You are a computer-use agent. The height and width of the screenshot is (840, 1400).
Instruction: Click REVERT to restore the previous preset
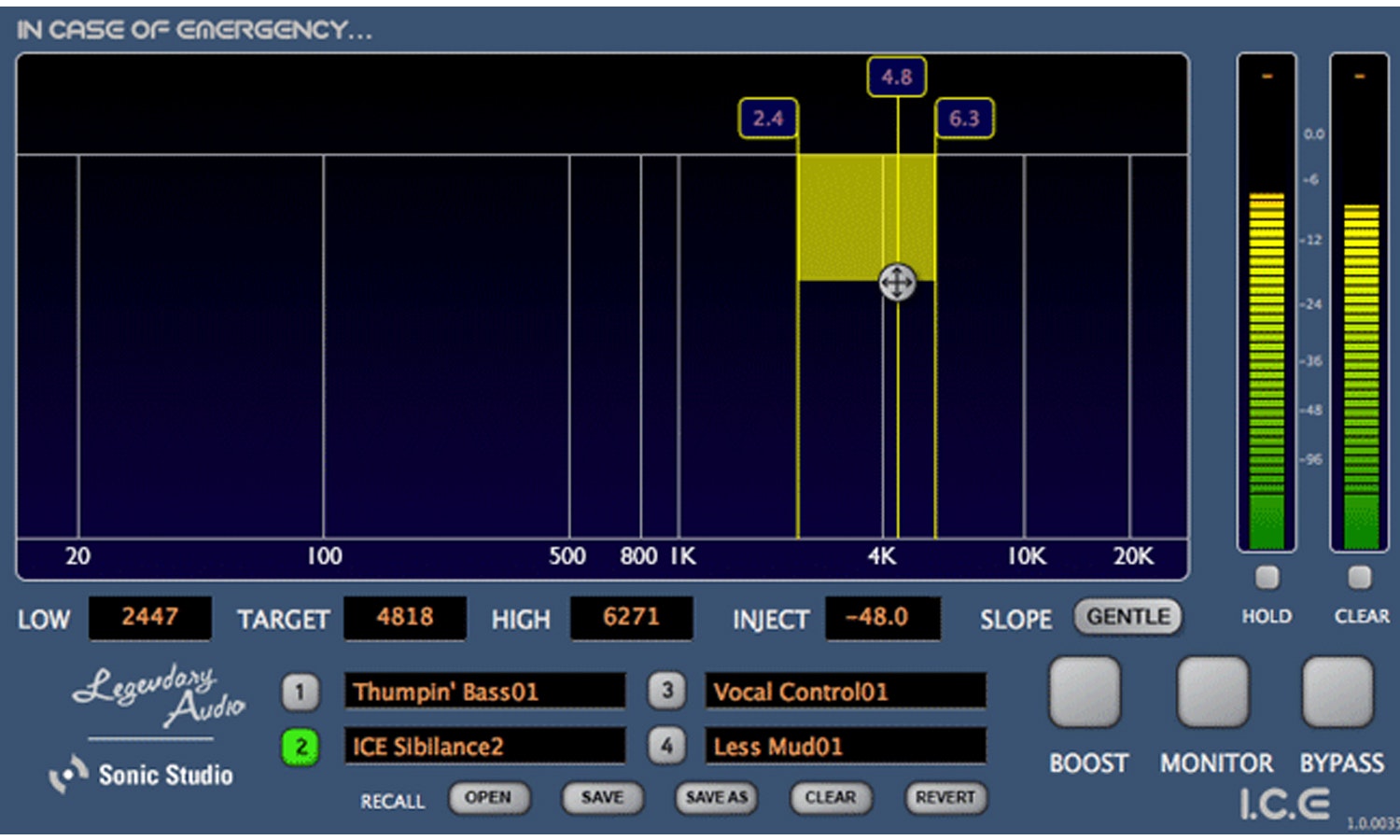pos(945,798)
